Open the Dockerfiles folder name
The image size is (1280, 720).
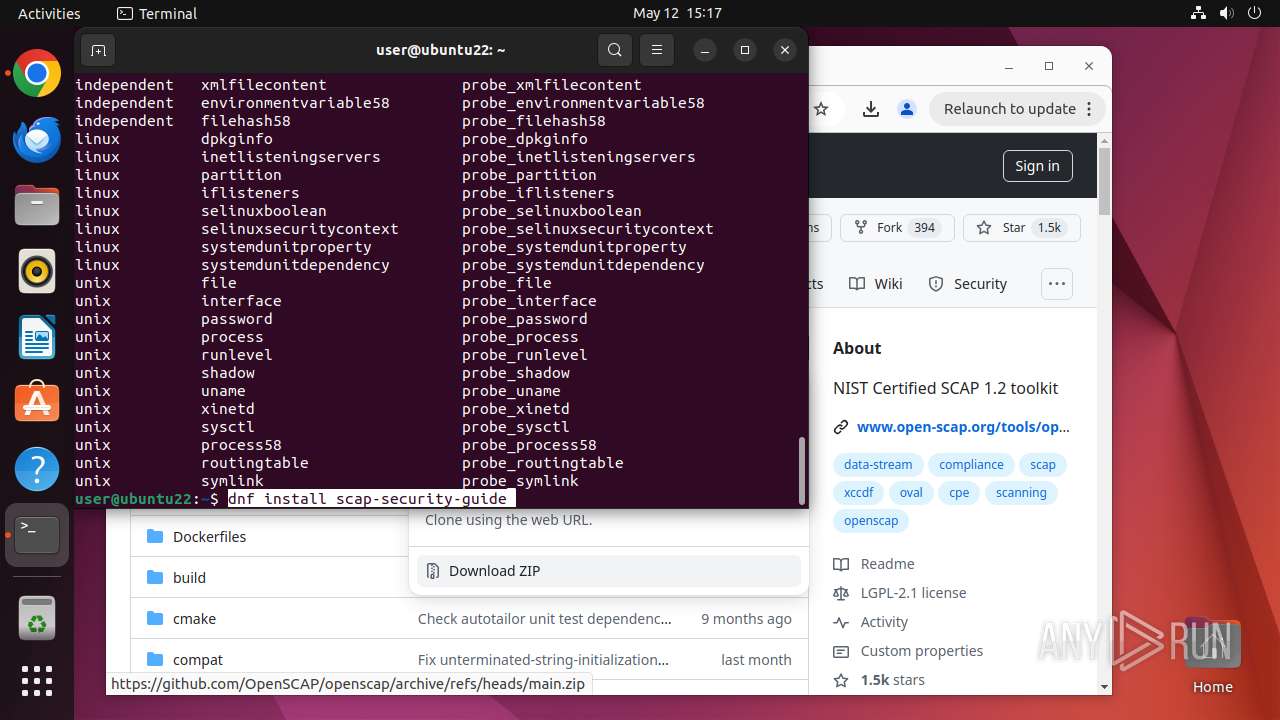(x=209, y=537)
